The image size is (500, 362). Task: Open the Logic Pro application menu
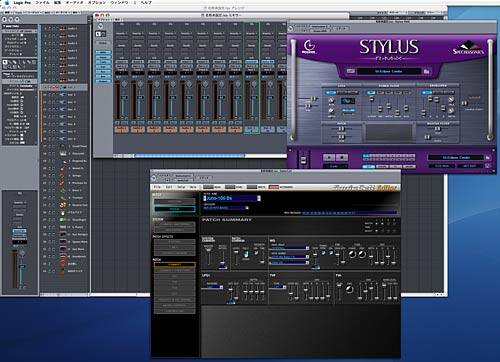[22, 2]
